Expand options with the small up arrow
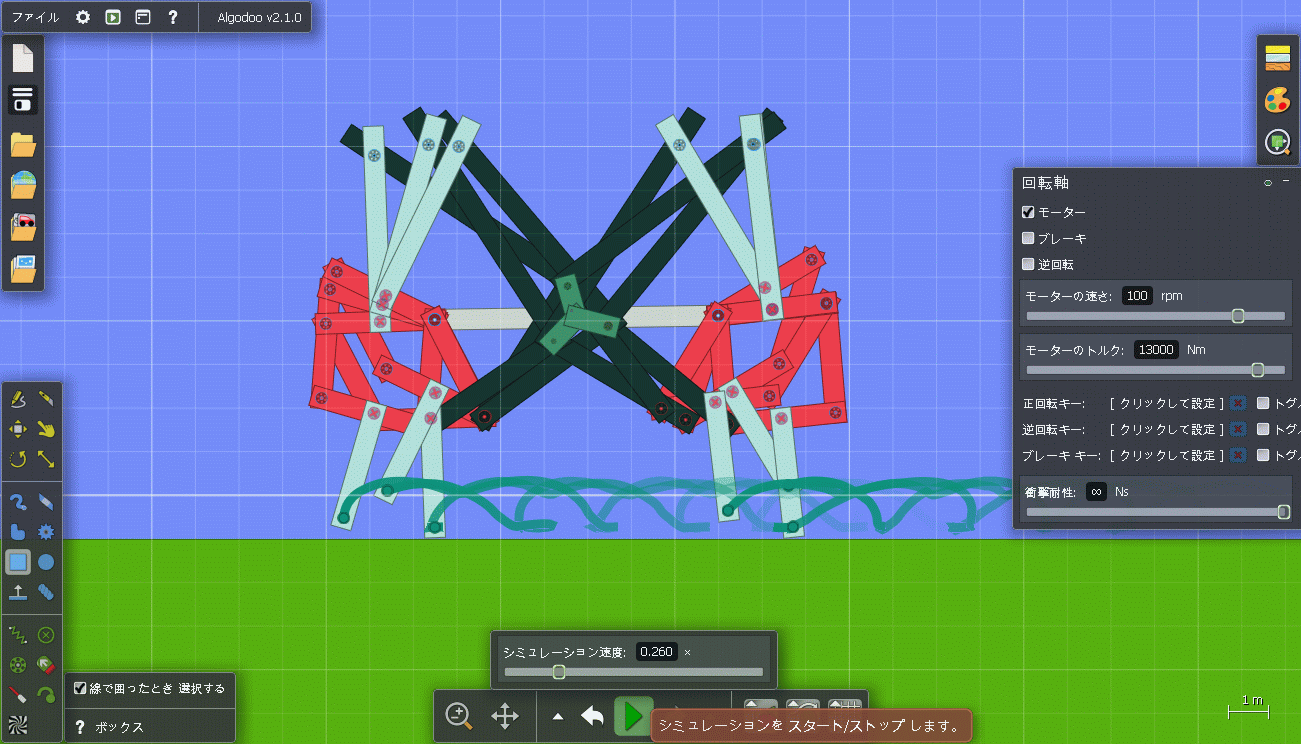The height and width of the screenshot is (744, 1301). tap(558, 716)
